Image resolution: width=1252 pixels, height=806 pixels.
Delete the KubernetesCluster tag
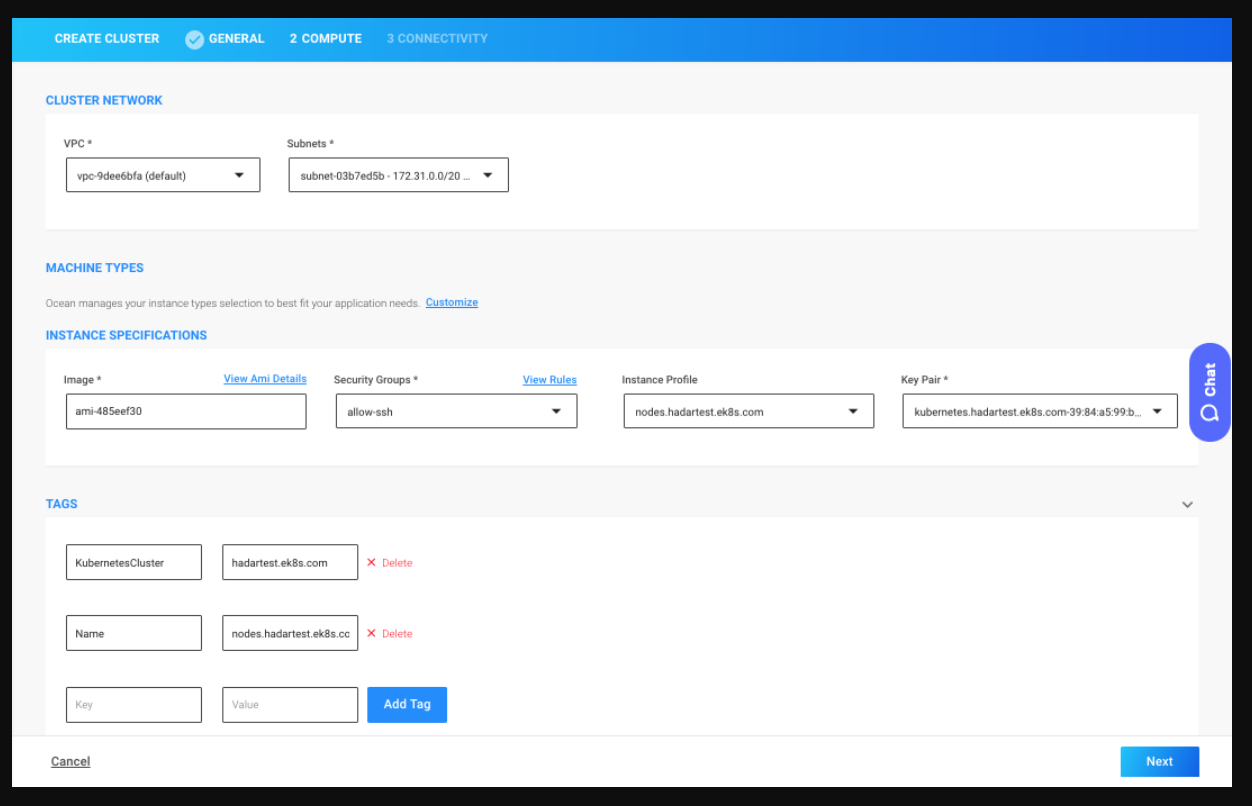[389, 563]
